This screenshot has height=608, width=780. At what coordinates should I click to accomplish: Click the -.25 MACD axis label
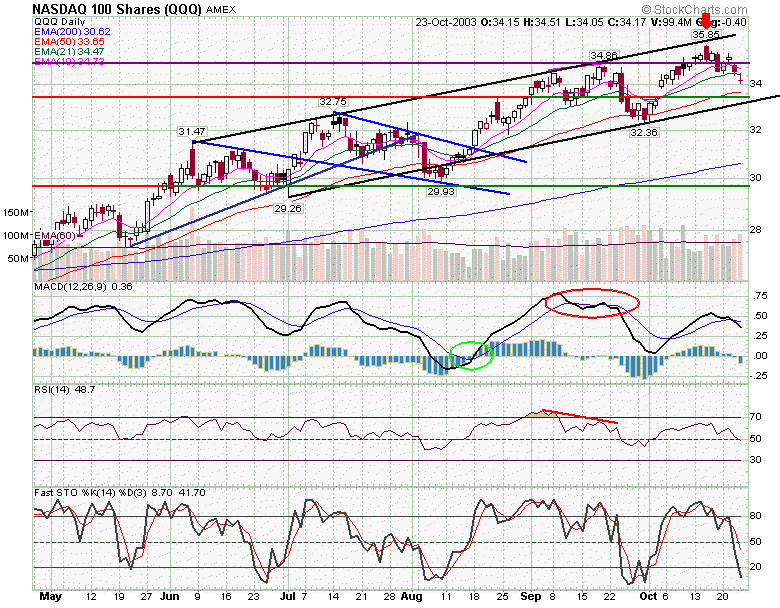click(758, 376)
